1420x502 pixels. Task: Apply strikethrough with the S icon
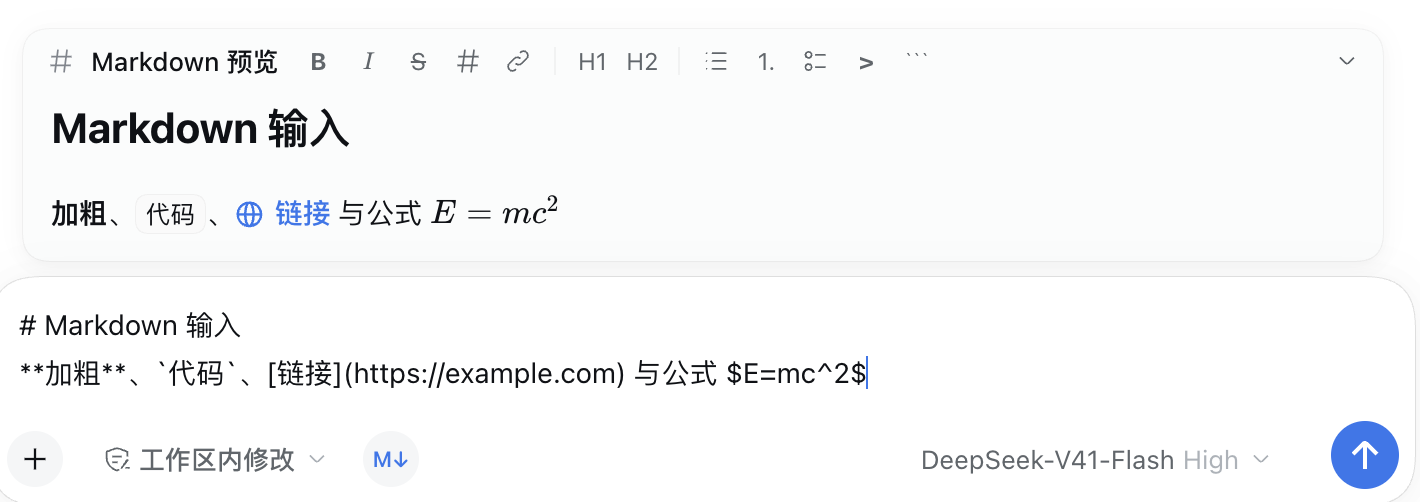(x=418, y=62)
